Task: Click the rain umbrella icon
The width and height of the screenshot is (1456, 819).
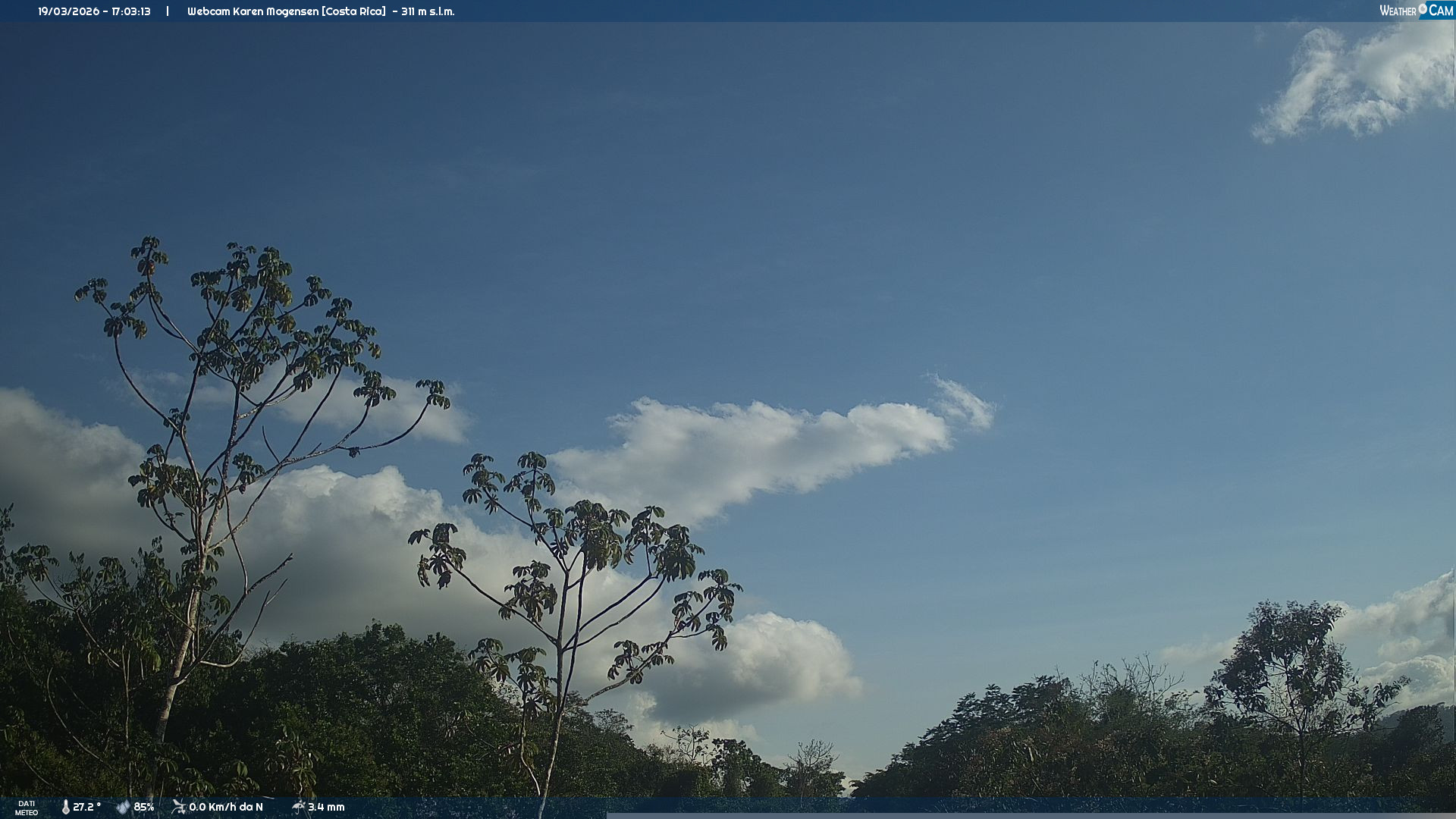Action: click(298, 807)
